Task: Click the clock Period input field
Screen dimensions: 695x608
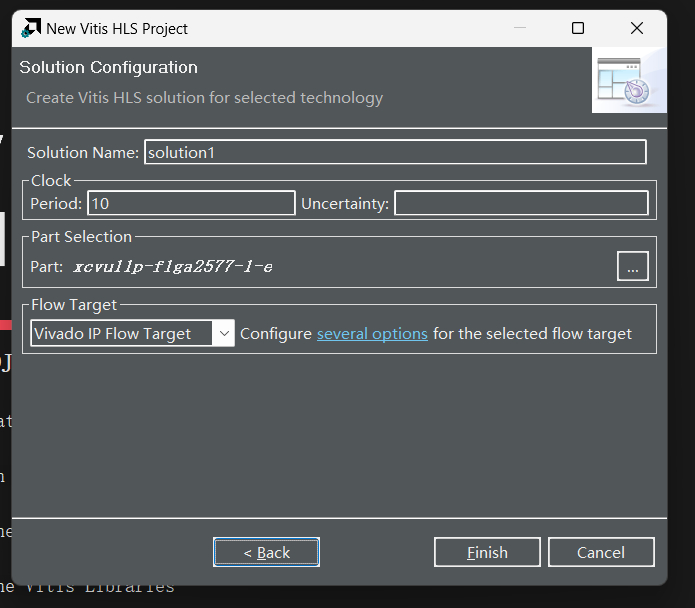Action: click(x=191, y=203)
